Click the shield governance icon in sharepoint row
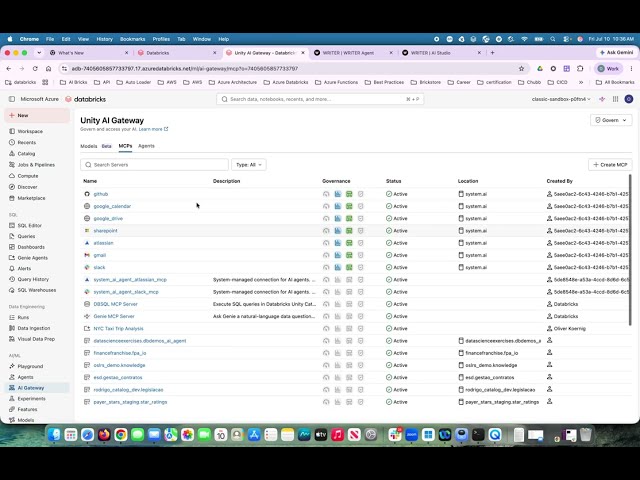 (x=360, y=231)
